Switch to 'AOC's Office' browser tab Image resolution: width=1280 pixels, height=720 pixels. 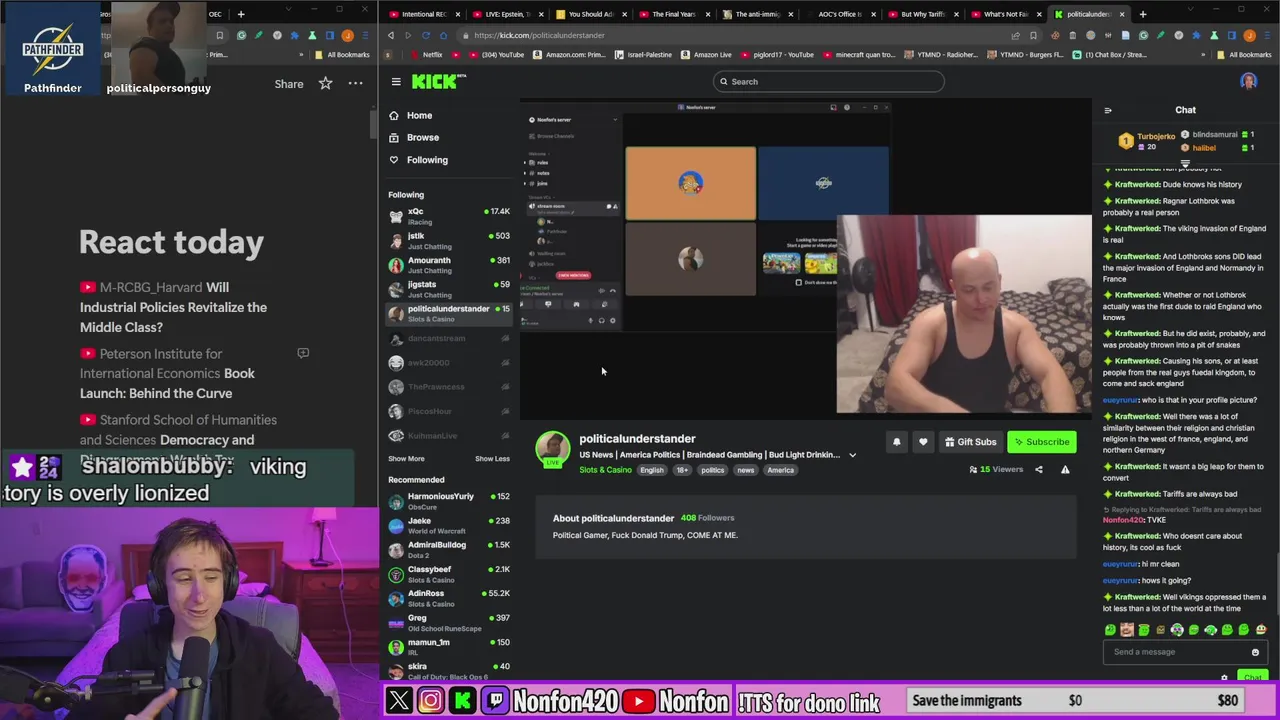click(x=839, y=14)
